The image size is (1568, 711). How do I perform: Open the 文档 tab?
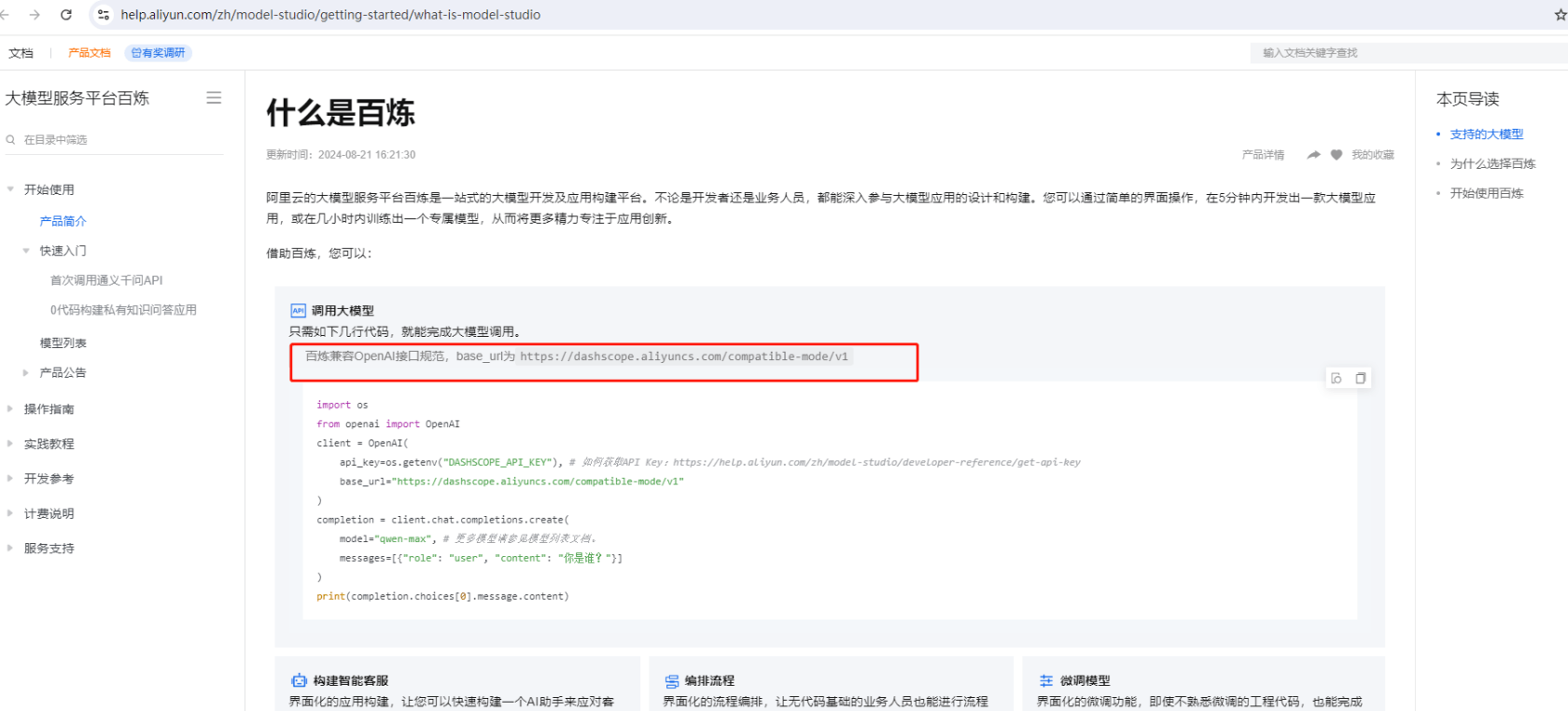coord(21,53)
